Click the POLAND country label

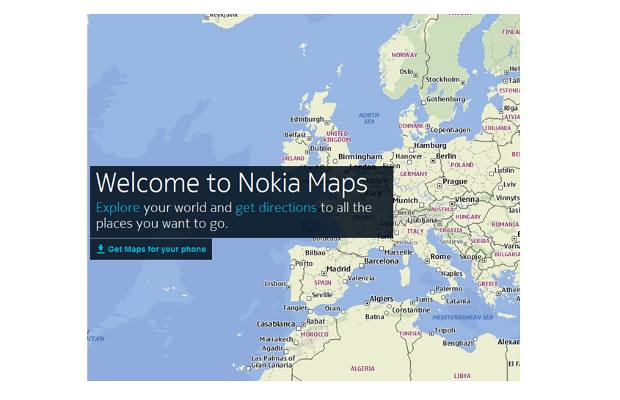(462, 165)
